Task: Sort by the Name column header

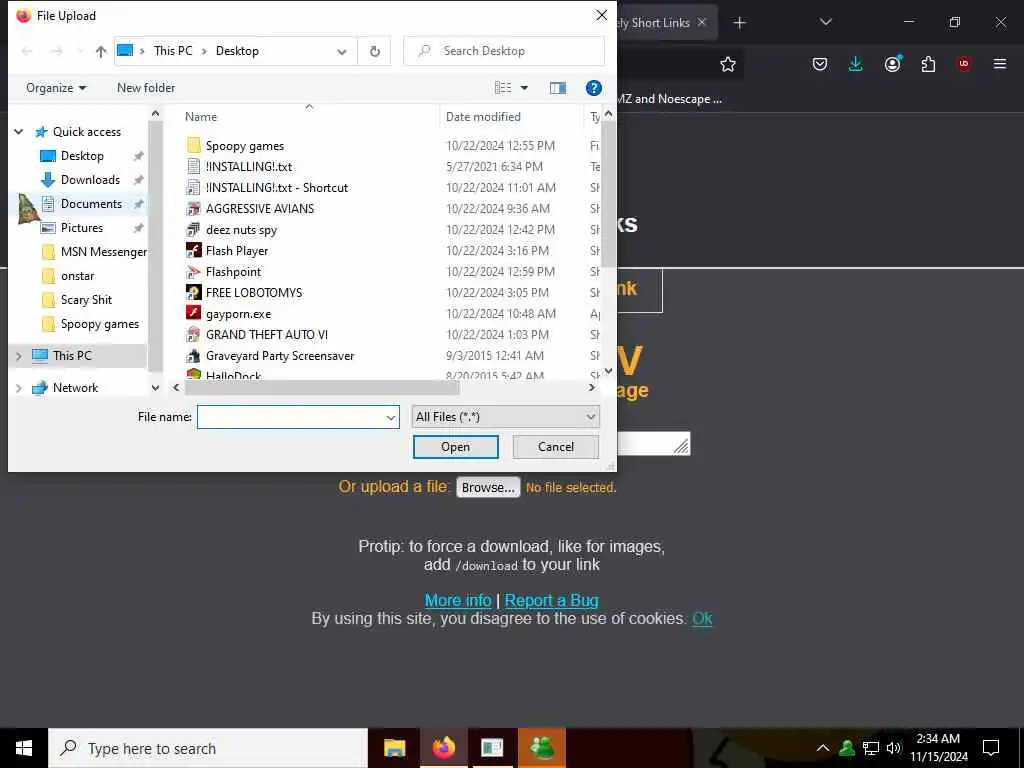Action: click(x=201, y=117)
